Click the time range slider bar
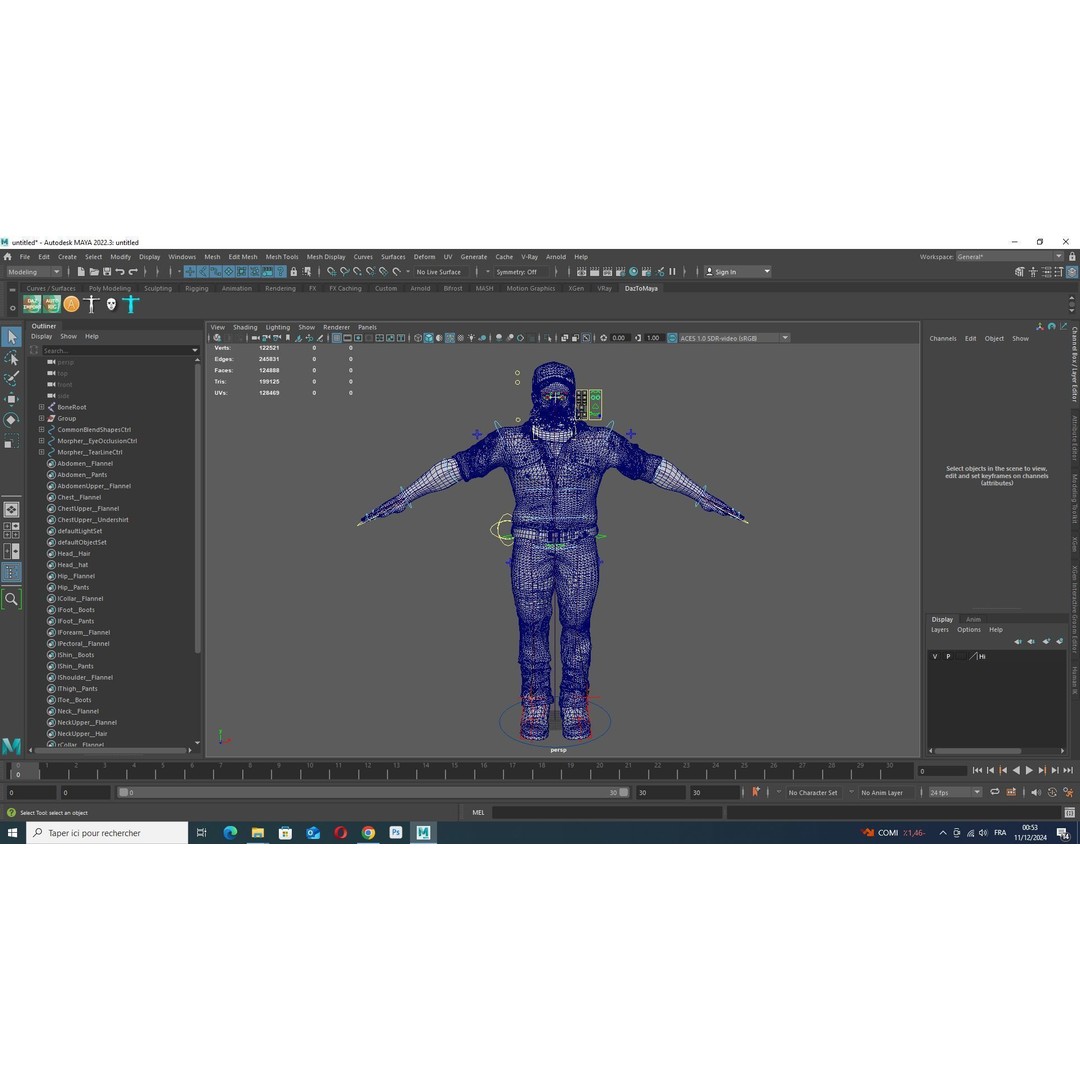This screenshot has width=1080, height=1080. [x=373, y=793]
